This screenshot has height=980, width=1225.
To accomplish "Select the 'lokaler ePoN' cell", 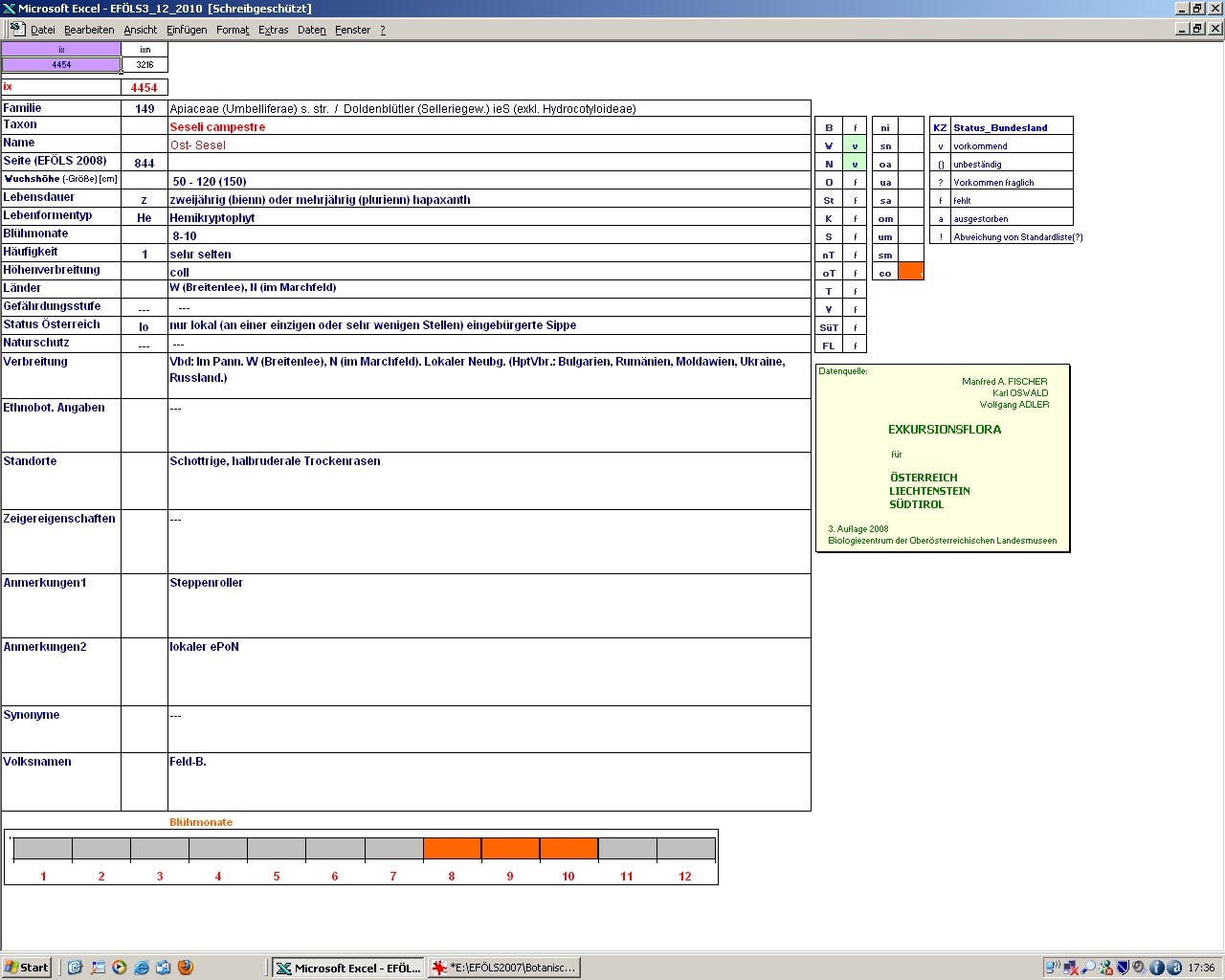I will point(489,672).
